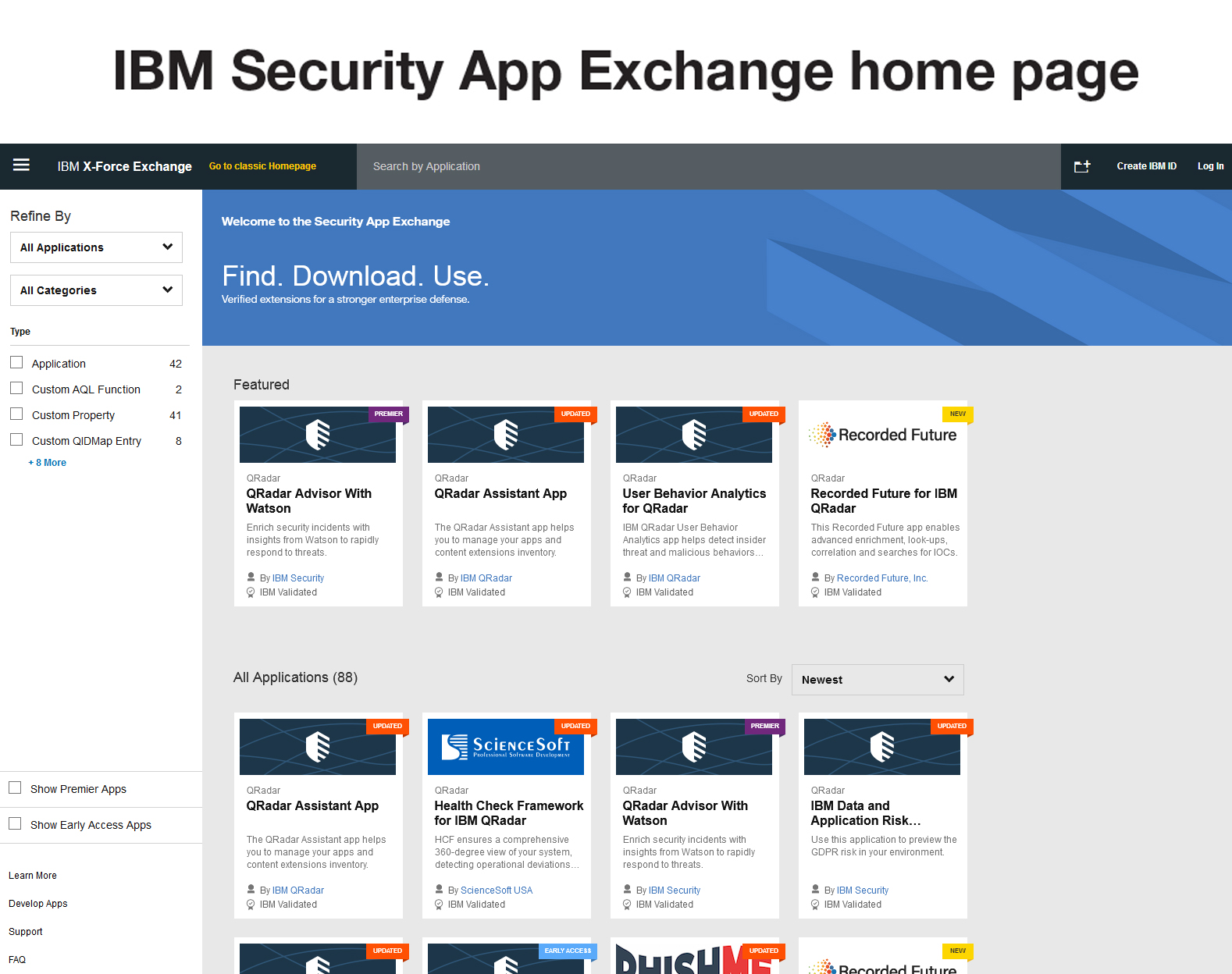Open Health Check Framework for IBM QRadar title
This screenshot has height=974, width=1232.
(509, 813)
